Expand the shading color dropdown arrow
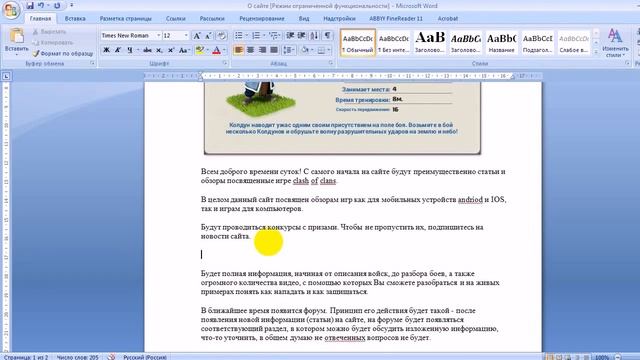The image size is (640, 360). [x=312, y=50]
